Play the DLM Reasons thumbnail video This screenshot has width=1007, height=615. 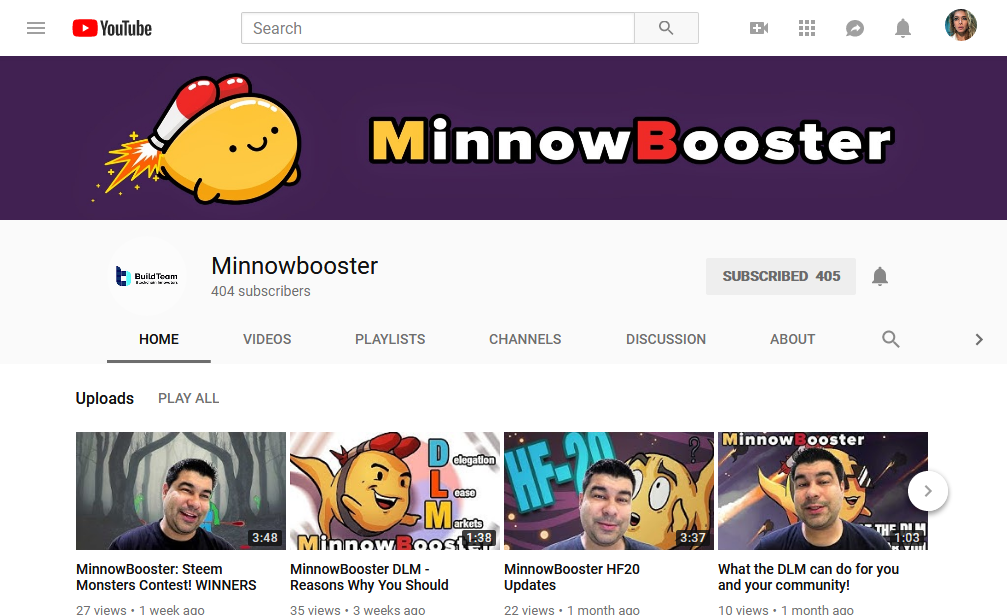click(x=395, y=490)
